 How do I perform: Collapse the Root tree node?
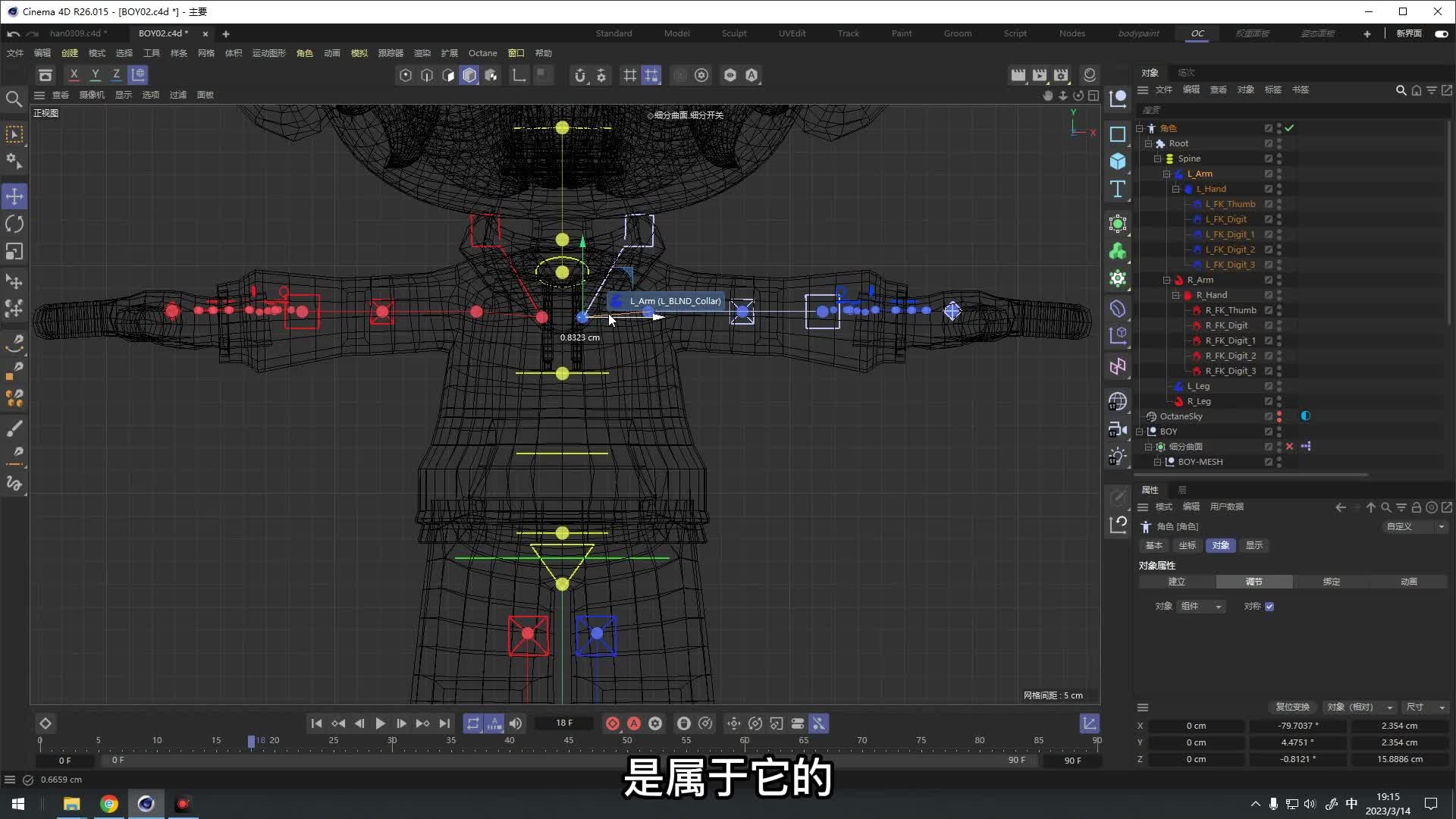coord(1148,143)
